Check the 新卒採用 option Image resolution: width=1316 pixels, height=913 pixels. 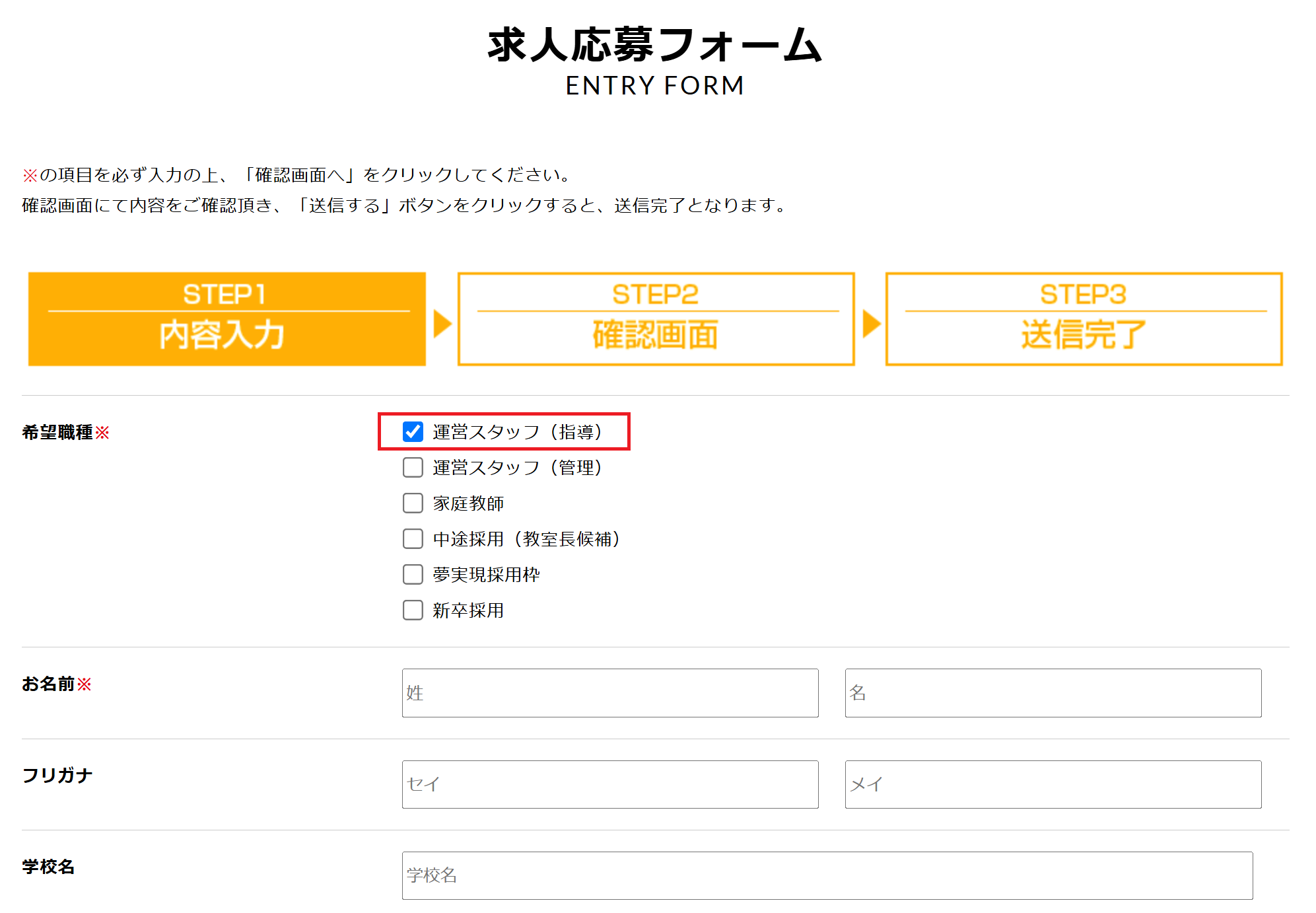point(413,610)
